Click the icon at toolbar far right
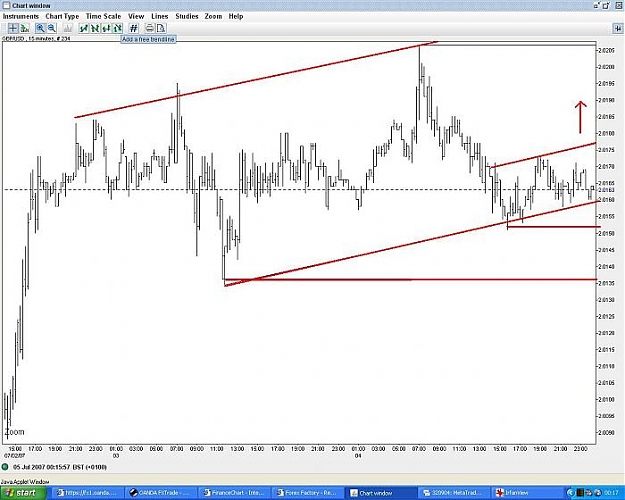This screenshot has height=500, width=625. pyautogui.click(x=617, y=28)
